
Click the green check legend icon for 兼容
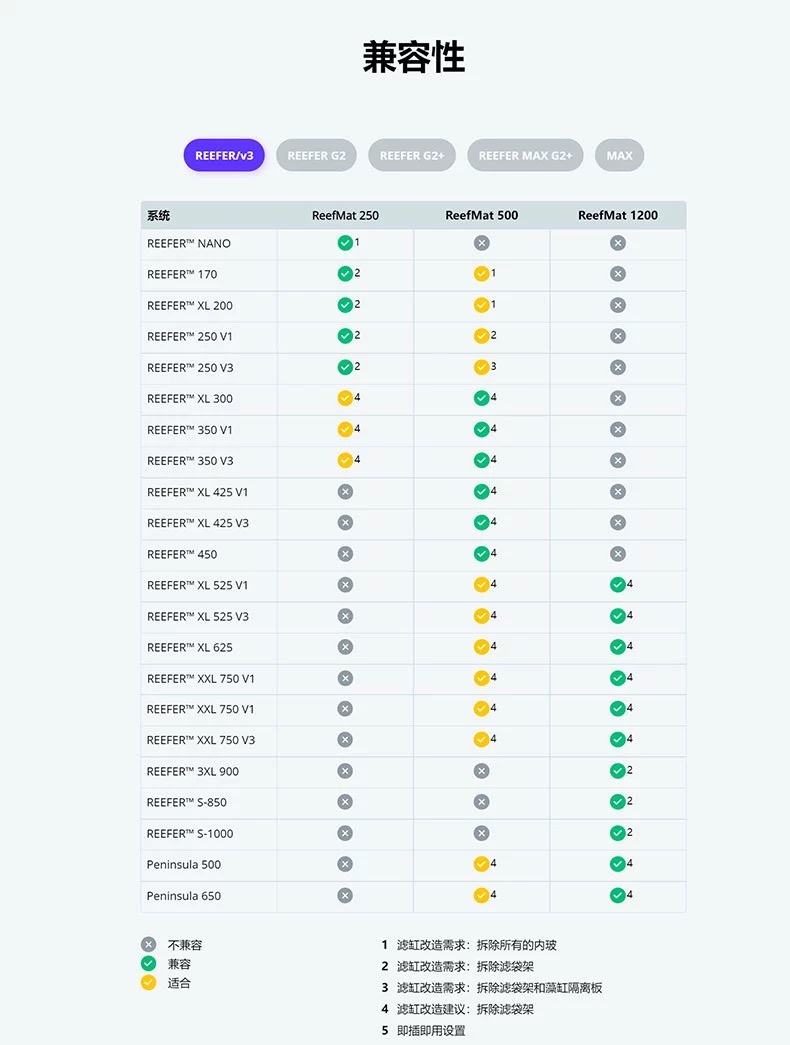148,963
